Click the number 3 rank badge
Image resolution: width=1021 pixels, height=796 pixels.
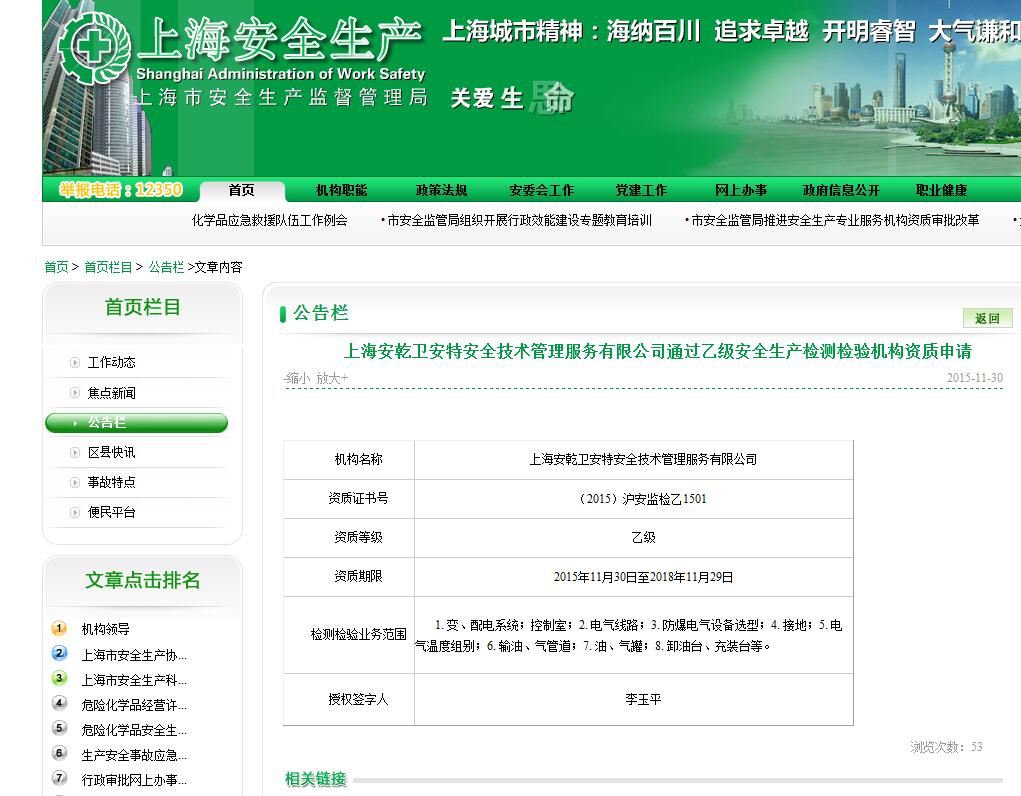pos(59,679)
